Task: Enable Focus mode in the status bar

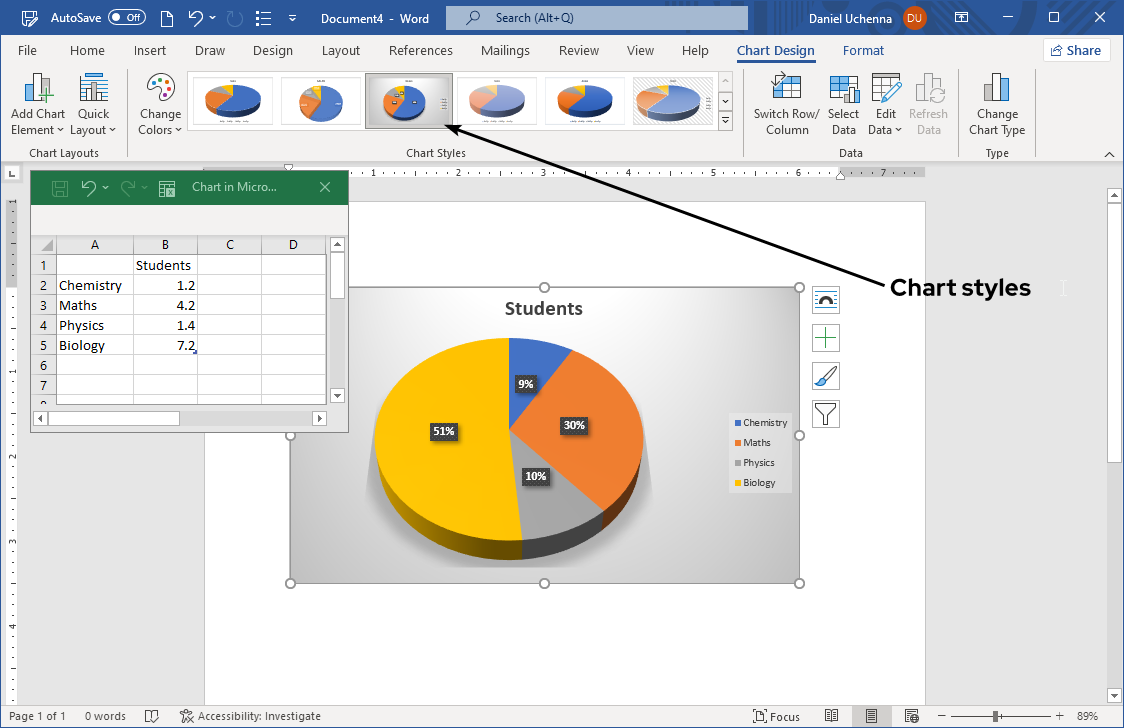Action: coord(776,716)
